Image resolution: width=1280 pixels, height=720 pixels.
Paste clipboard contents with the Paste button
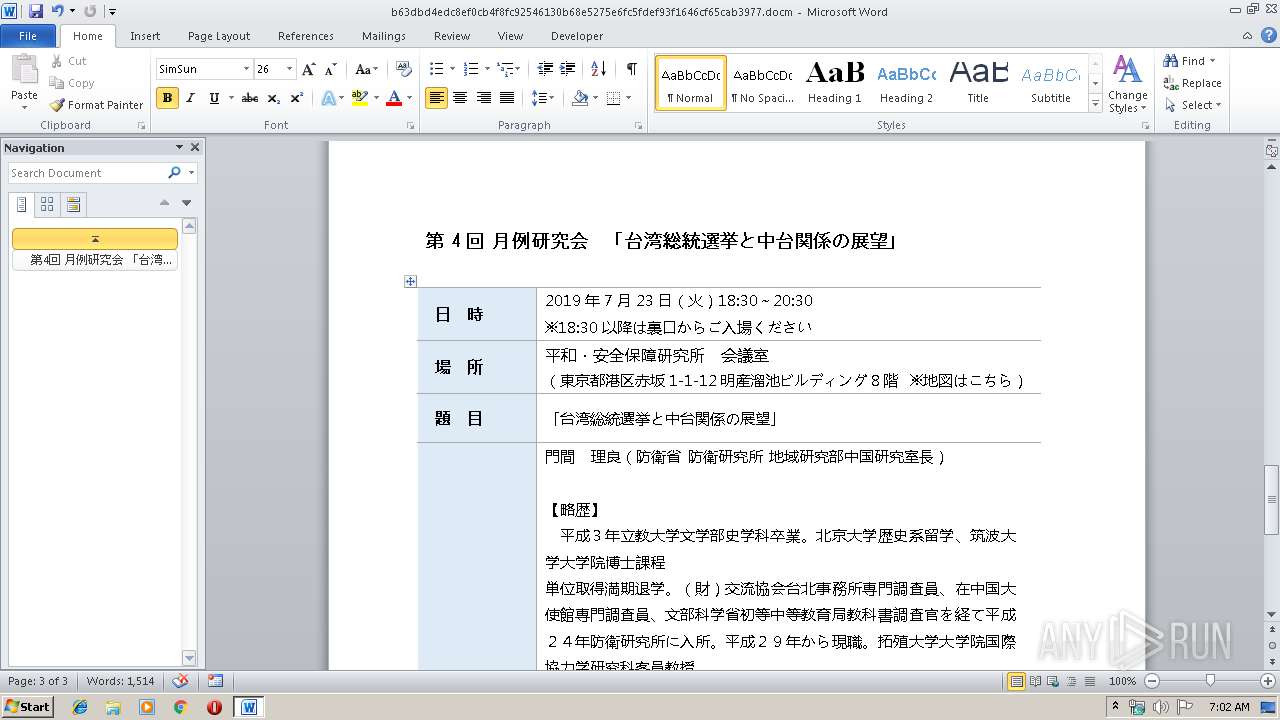click(x=24, y=80)
